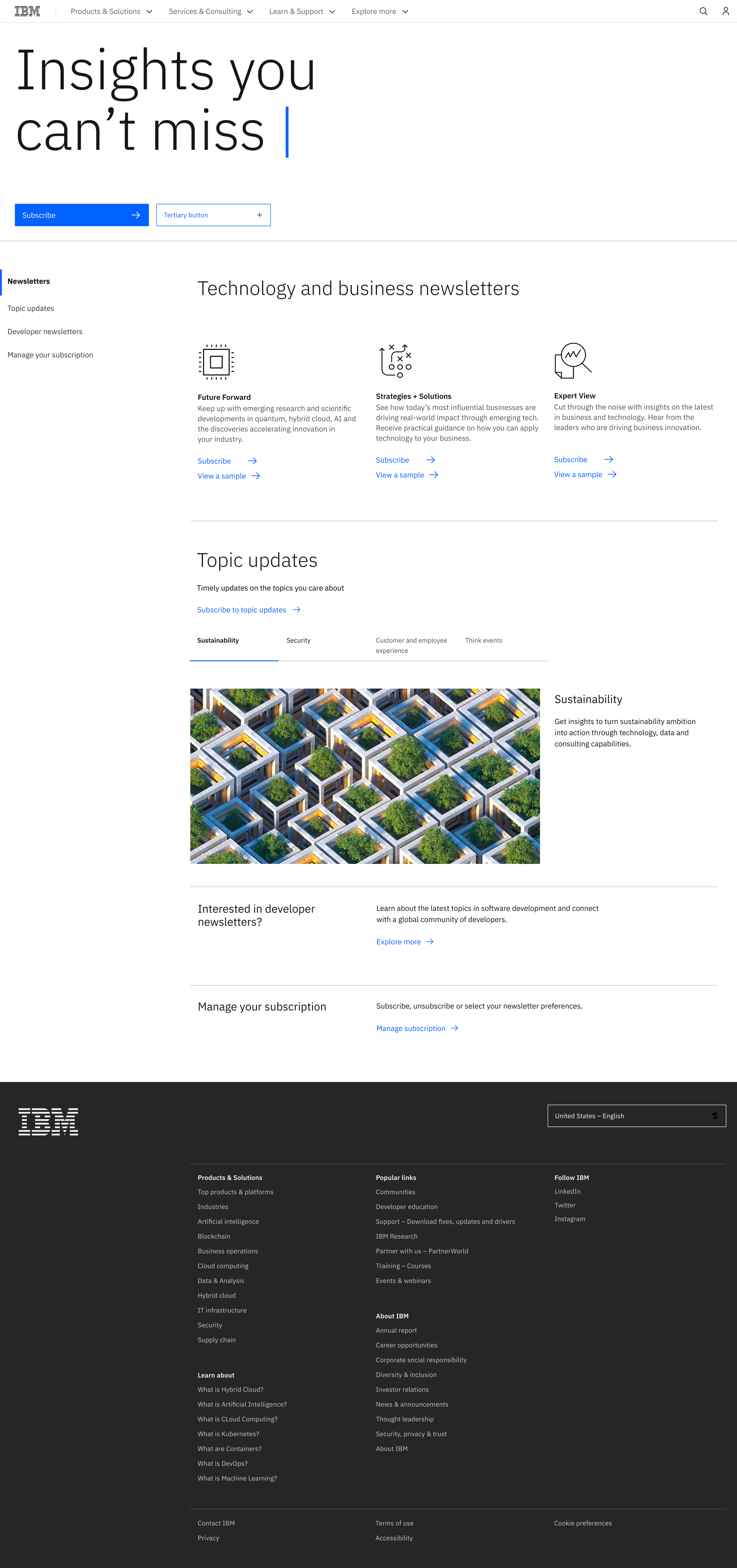Click the Future Forward chip icon

tap(216, 362)
